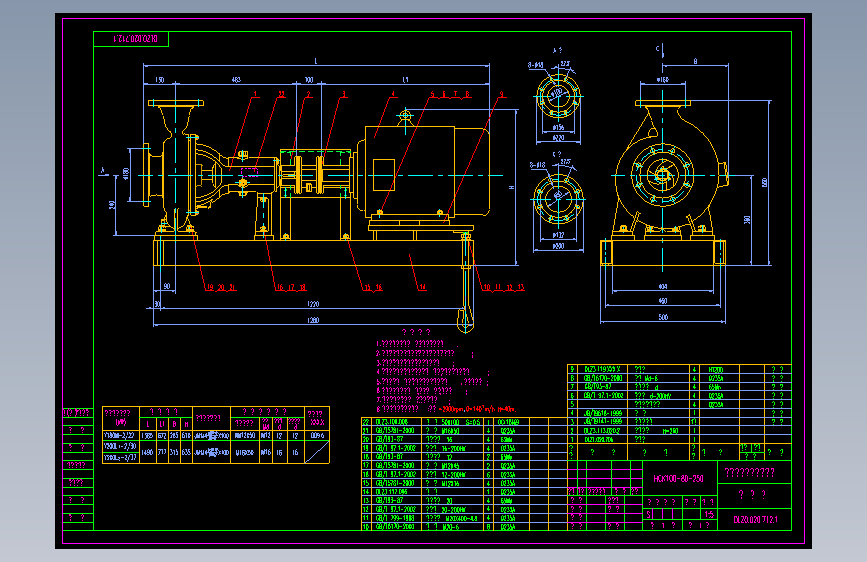Click the φ220 dimension of upper flange view
Screen dimensions: 867x562
[x=558, y=138]
